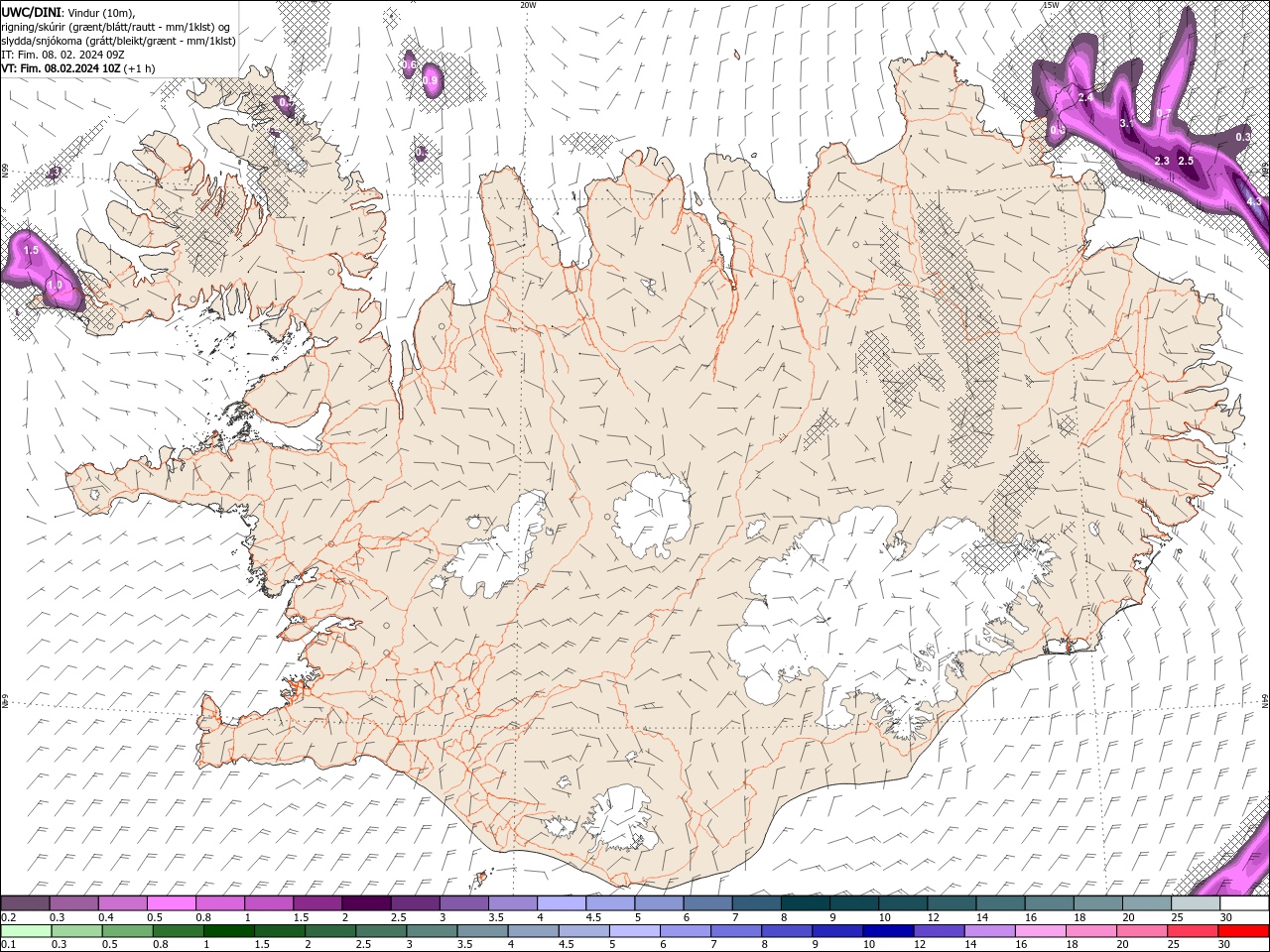Select the top-row 0.5 bright pink swatch
Viewport: 1270px width, 952px height.
click(x=171, y=903)
